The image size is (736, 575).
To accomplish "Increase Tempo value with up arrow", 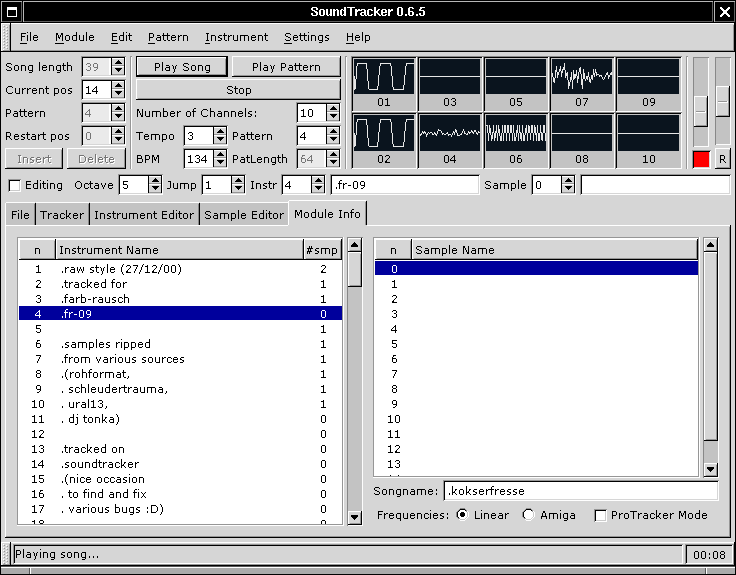I will click(x=220, y=131).
